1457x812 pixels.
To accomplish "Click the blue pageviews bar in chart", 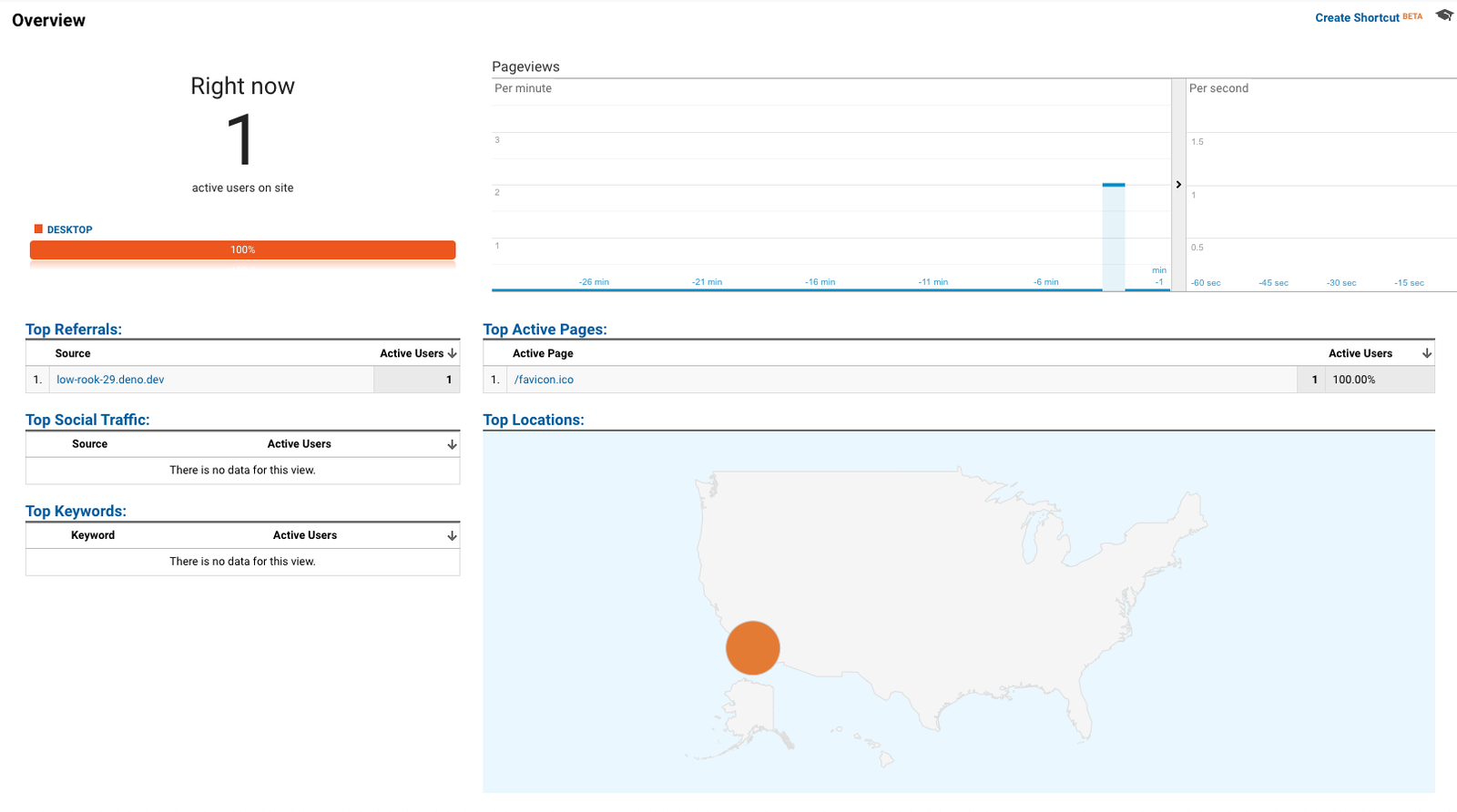I will (1114, 237).
